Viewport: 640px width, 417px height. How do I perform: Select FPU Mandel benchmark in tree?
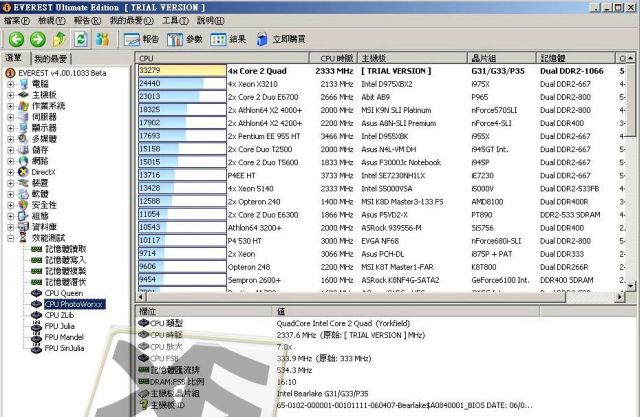pyautogui.click(x=66, y=337)
